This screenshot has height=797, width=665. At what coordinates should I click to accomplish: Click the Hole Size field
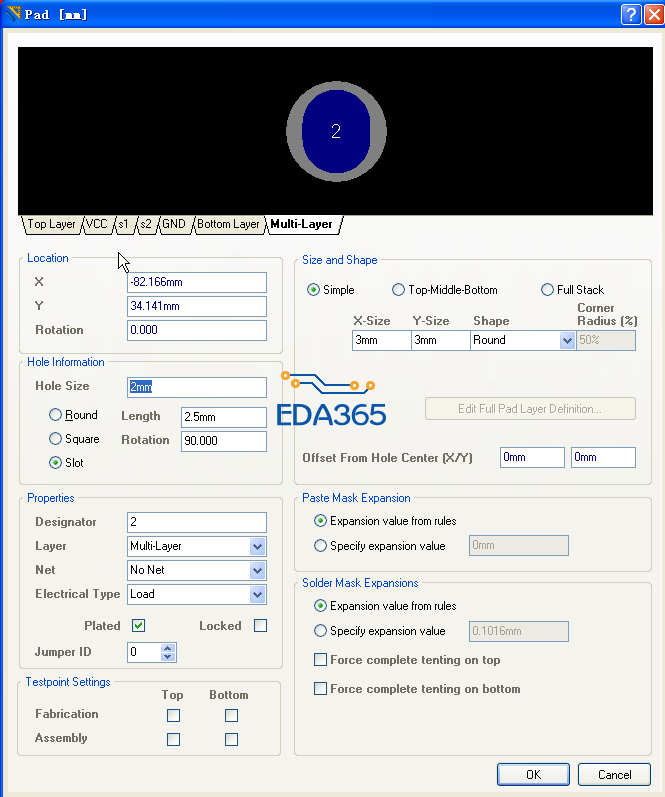coord(197,387)
